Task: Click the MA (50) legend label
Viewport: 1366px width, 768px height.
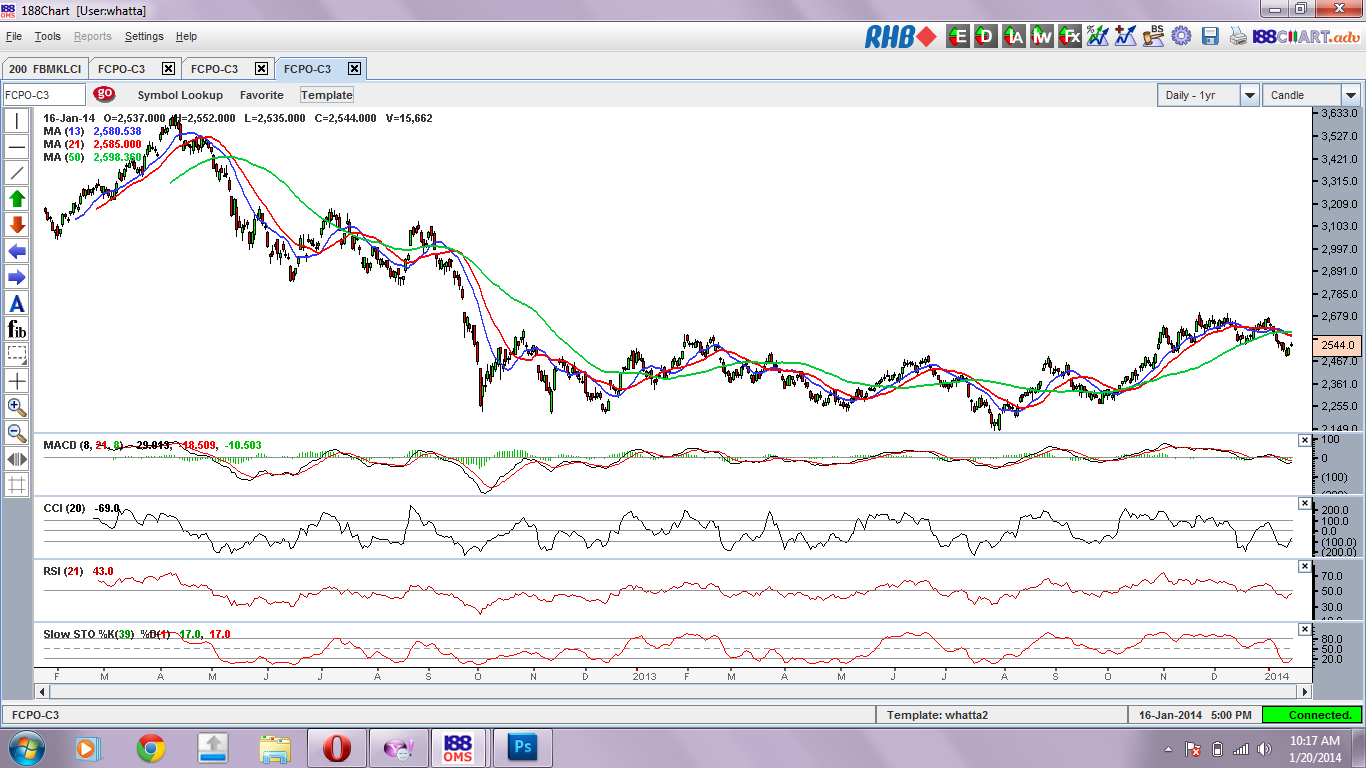Action: pos(64,157)
